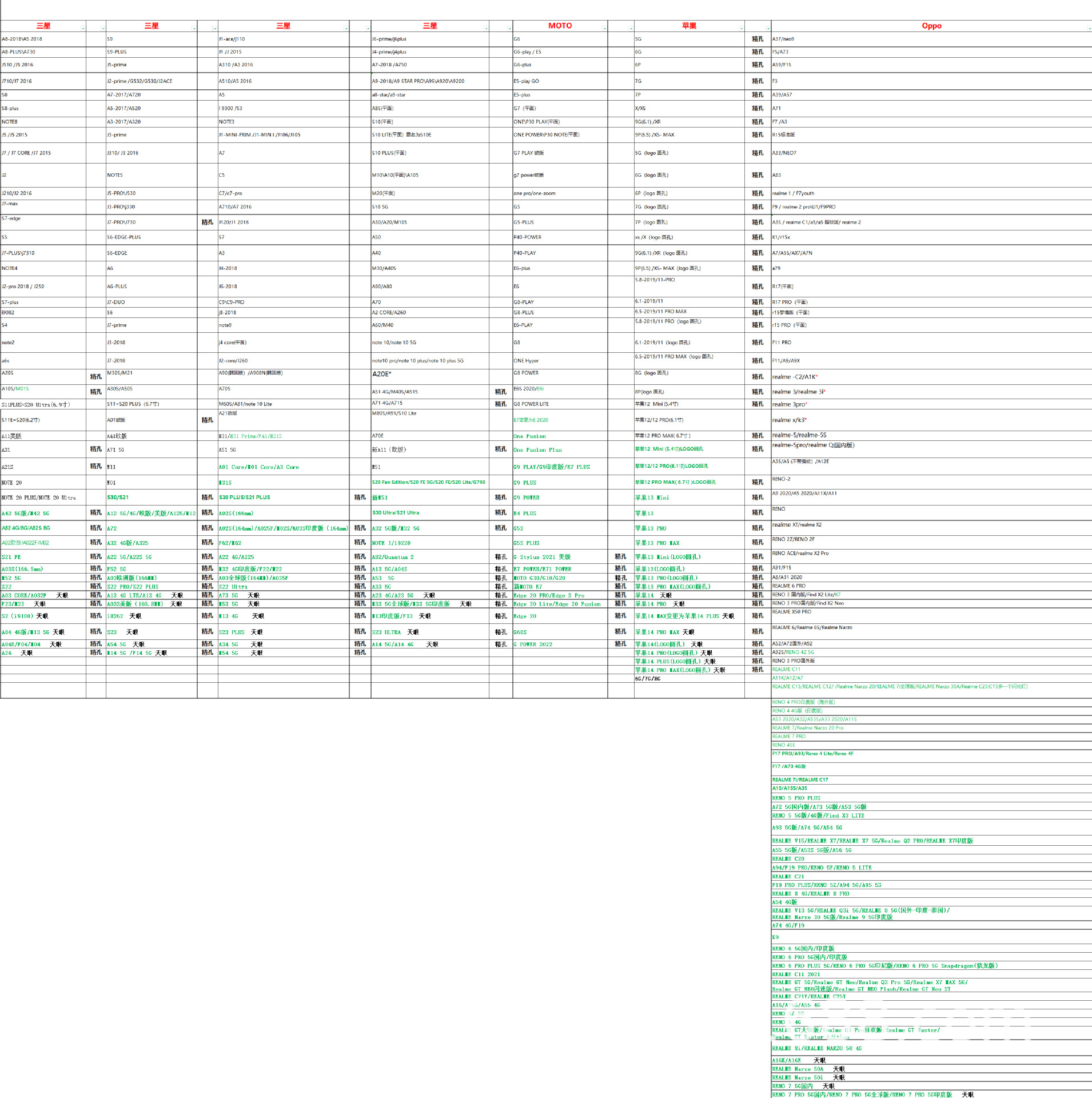Select the 苹果 header cell

[689, 26]
